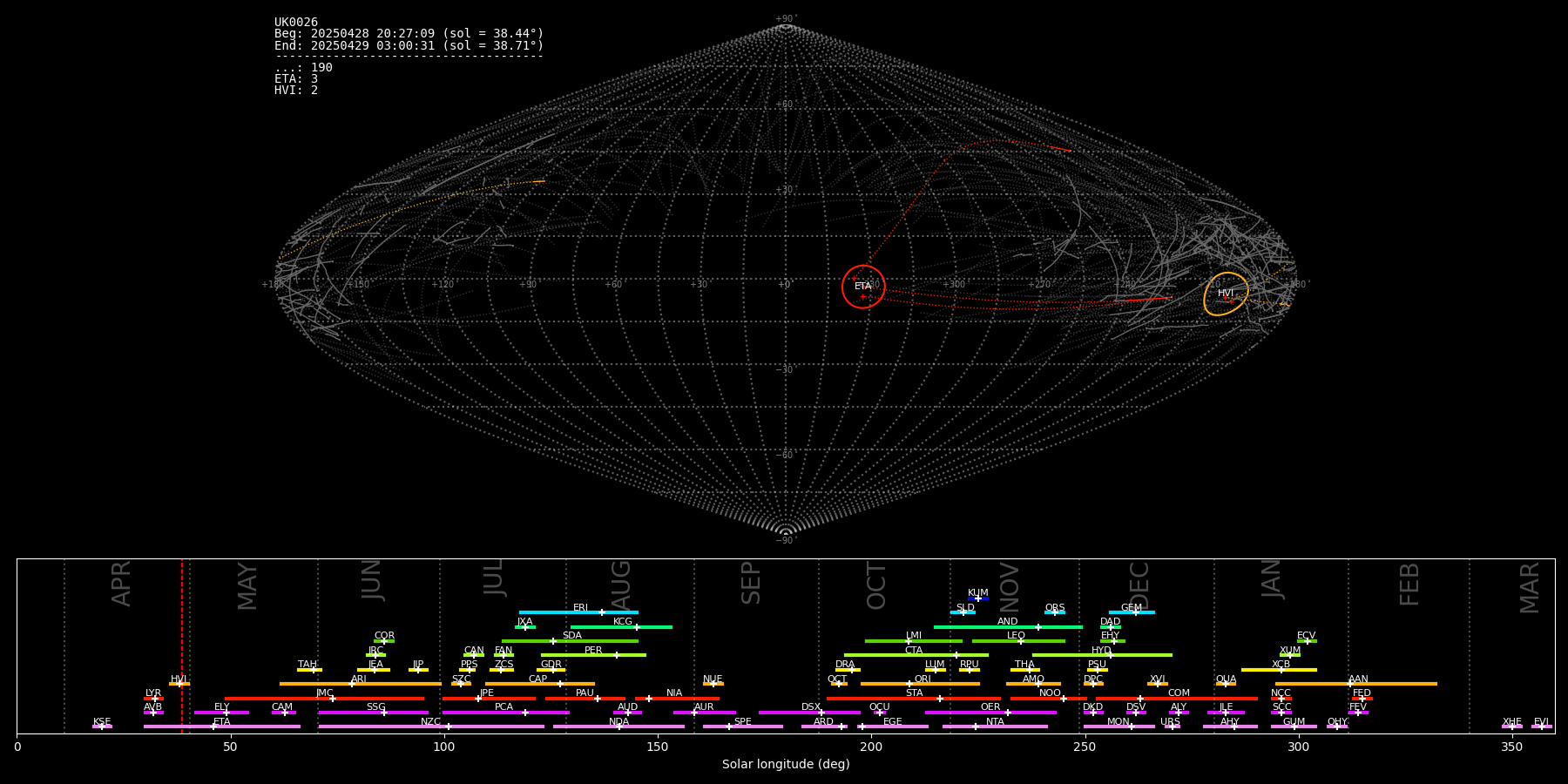1568x784 pixels.
Task: Select the XHE shower marker
Action: (1512, 727)
